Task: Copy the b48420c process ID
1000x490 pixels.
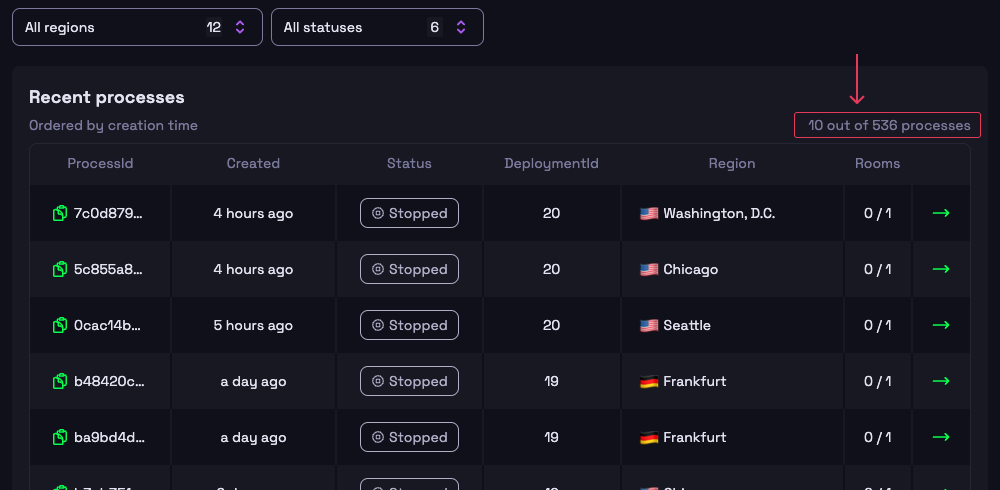Action: [x=60, y=381]
